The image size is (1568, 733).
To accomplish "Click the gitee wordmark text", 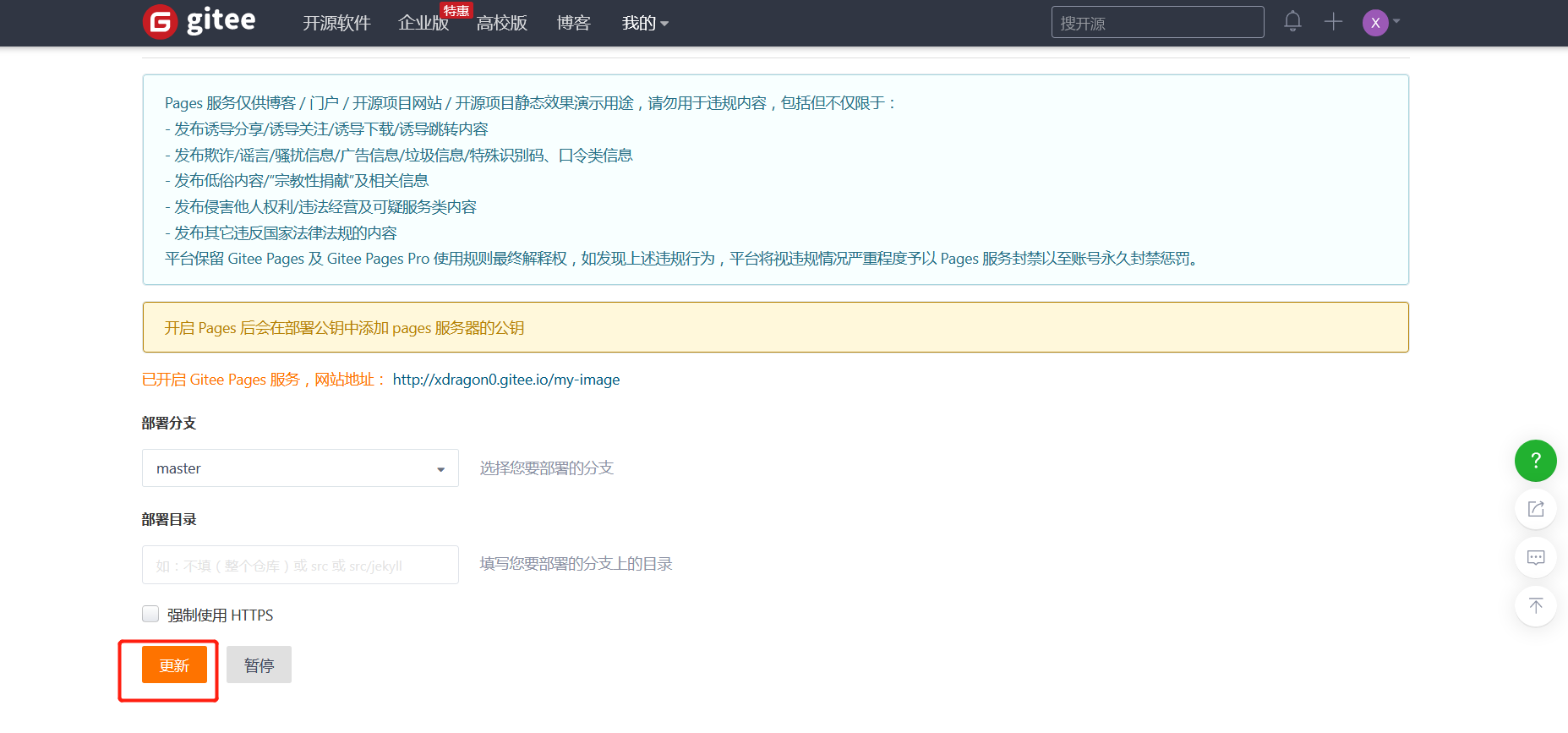I will tap(221, 20).
